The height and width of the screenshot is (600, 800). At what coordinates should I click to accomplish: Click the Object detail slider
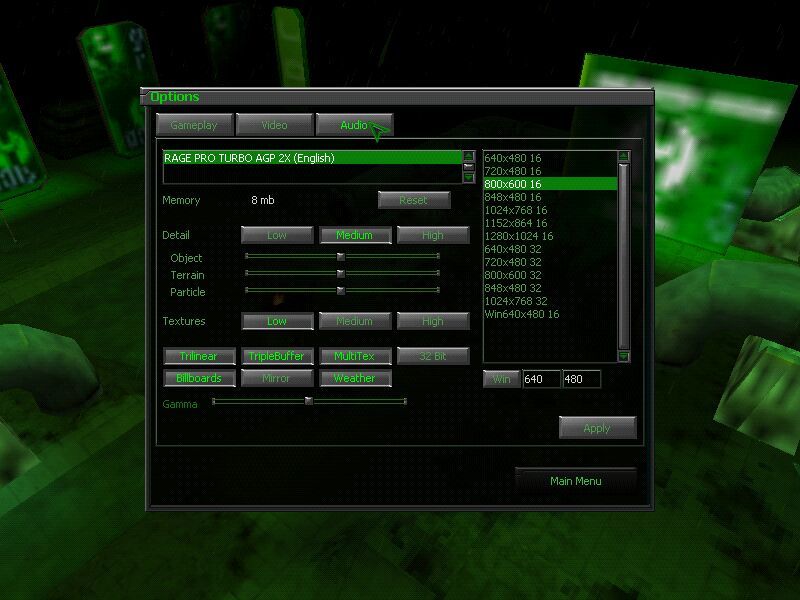tap(340, 257)
